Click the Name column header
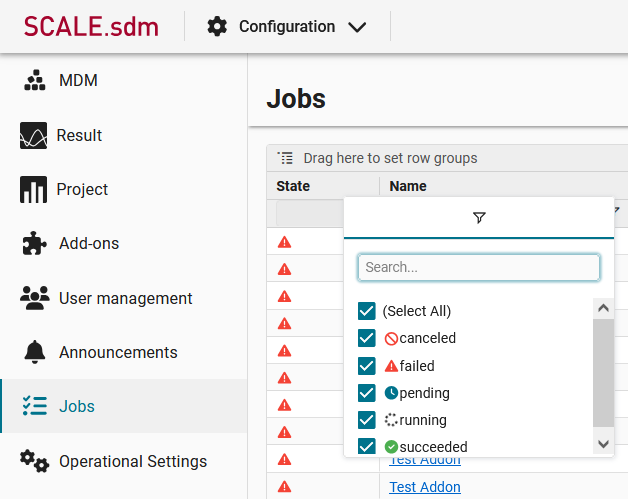Screen dimensions: 628x499 408,186
